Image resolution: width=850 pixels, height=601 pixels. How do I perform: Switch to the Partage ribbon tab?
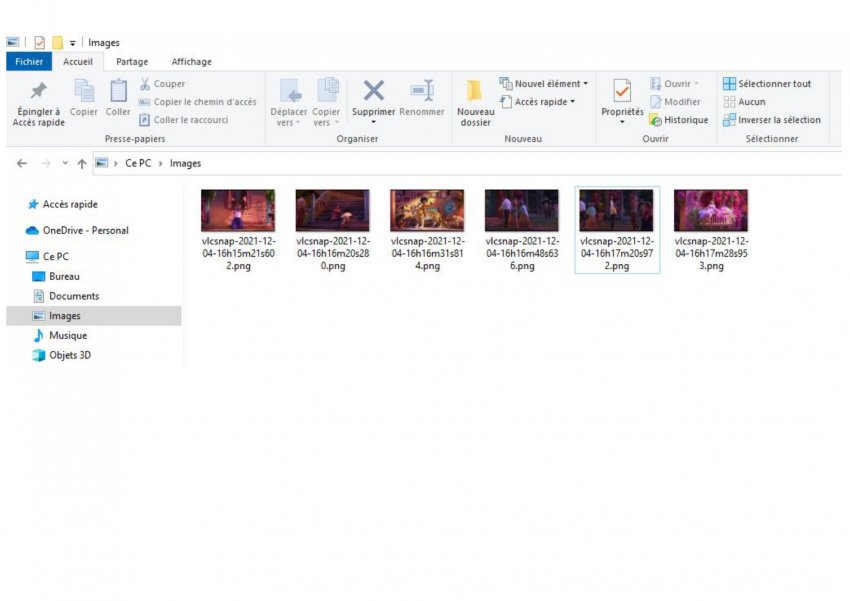132,62
